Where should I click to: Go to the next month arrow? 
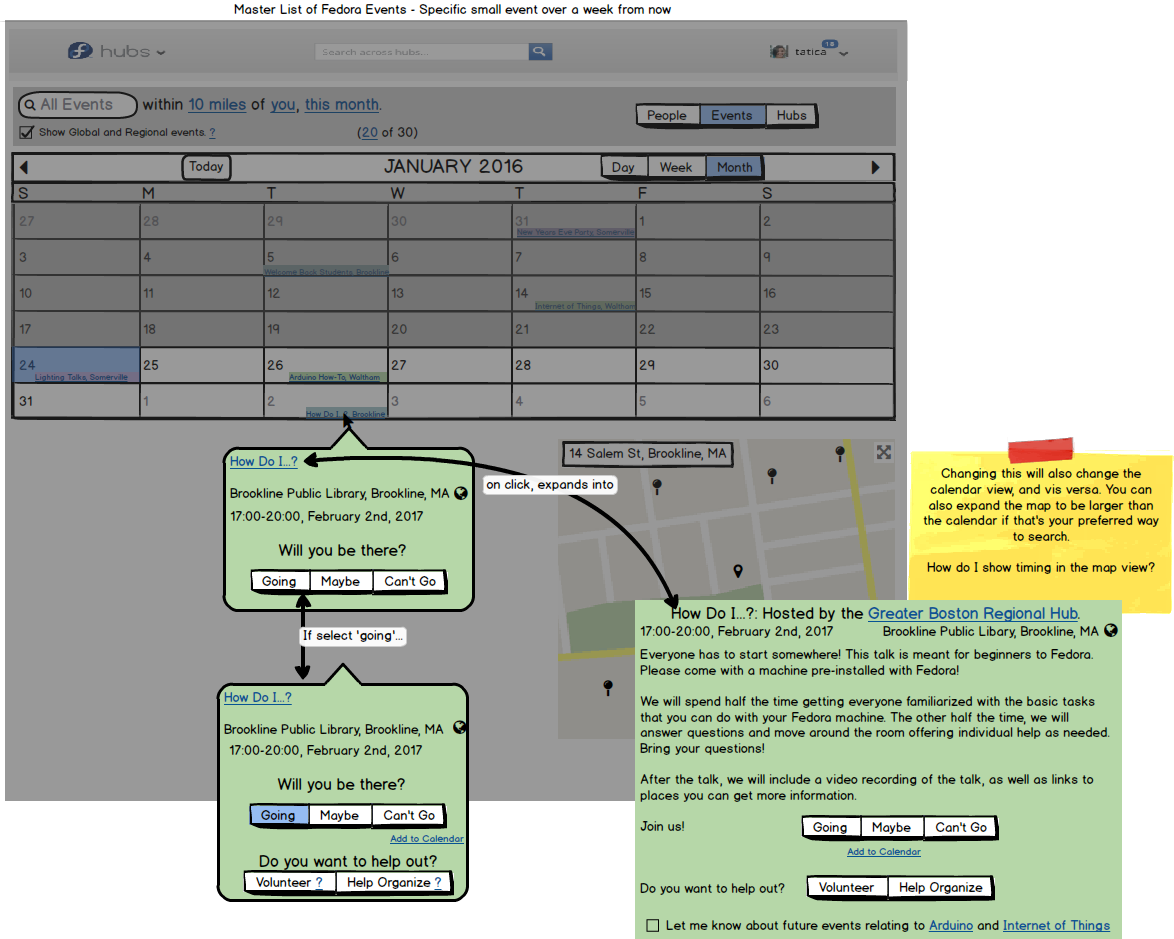click(x=875, y=167)
